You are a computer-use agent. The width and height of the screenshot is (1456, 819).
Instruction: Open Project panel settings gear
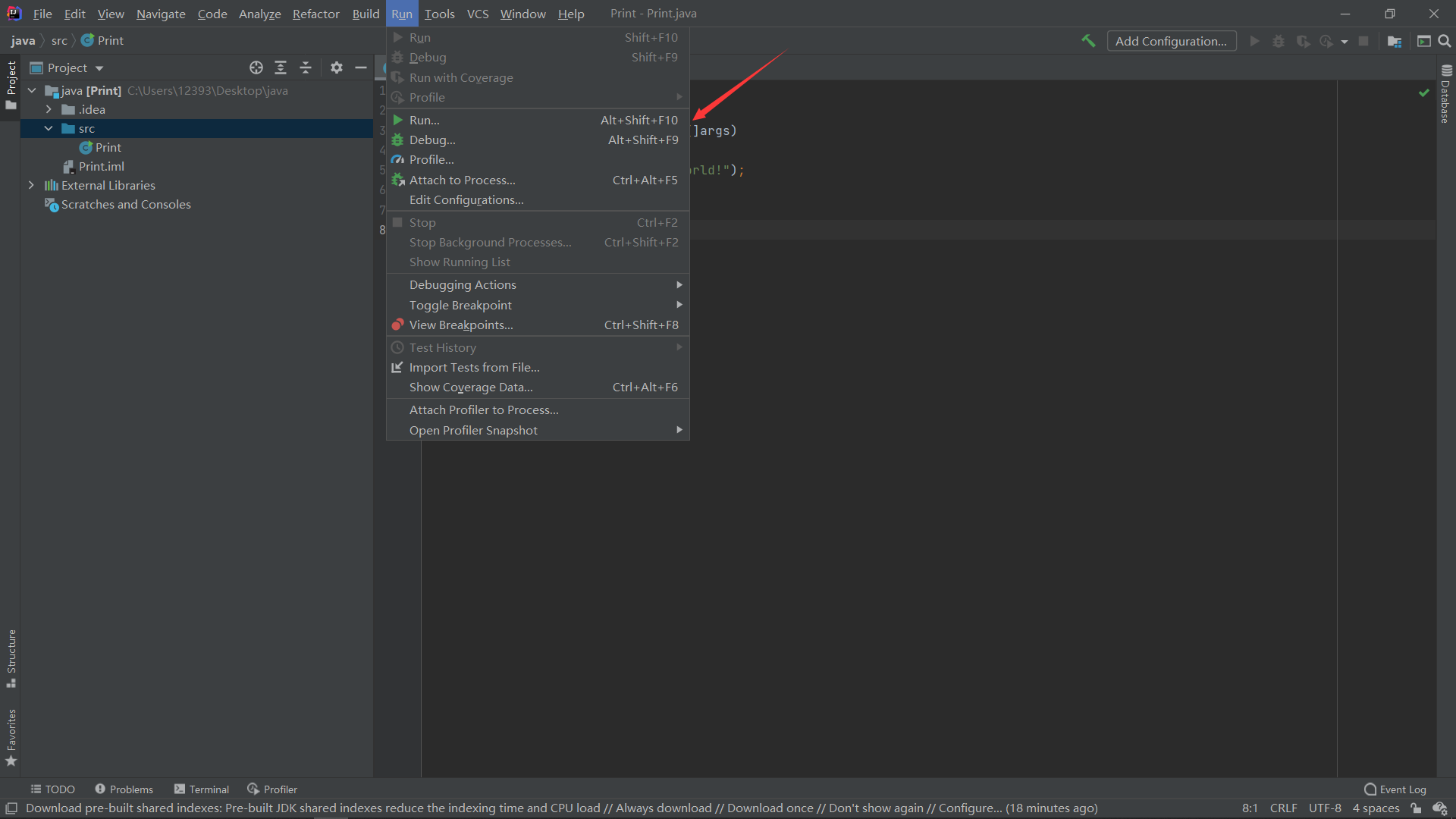coord(337,67)
